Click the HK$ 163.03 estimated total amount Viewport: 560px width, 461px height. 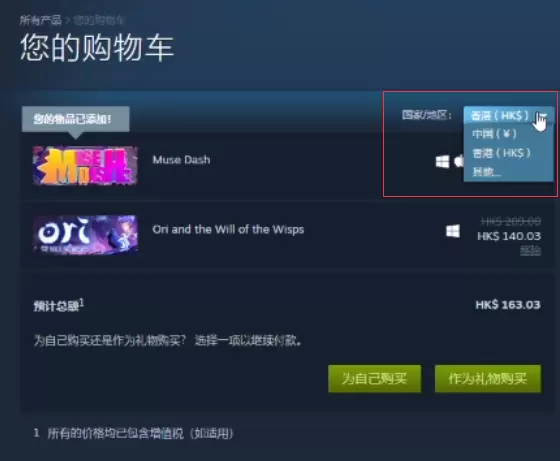(508, 305)
